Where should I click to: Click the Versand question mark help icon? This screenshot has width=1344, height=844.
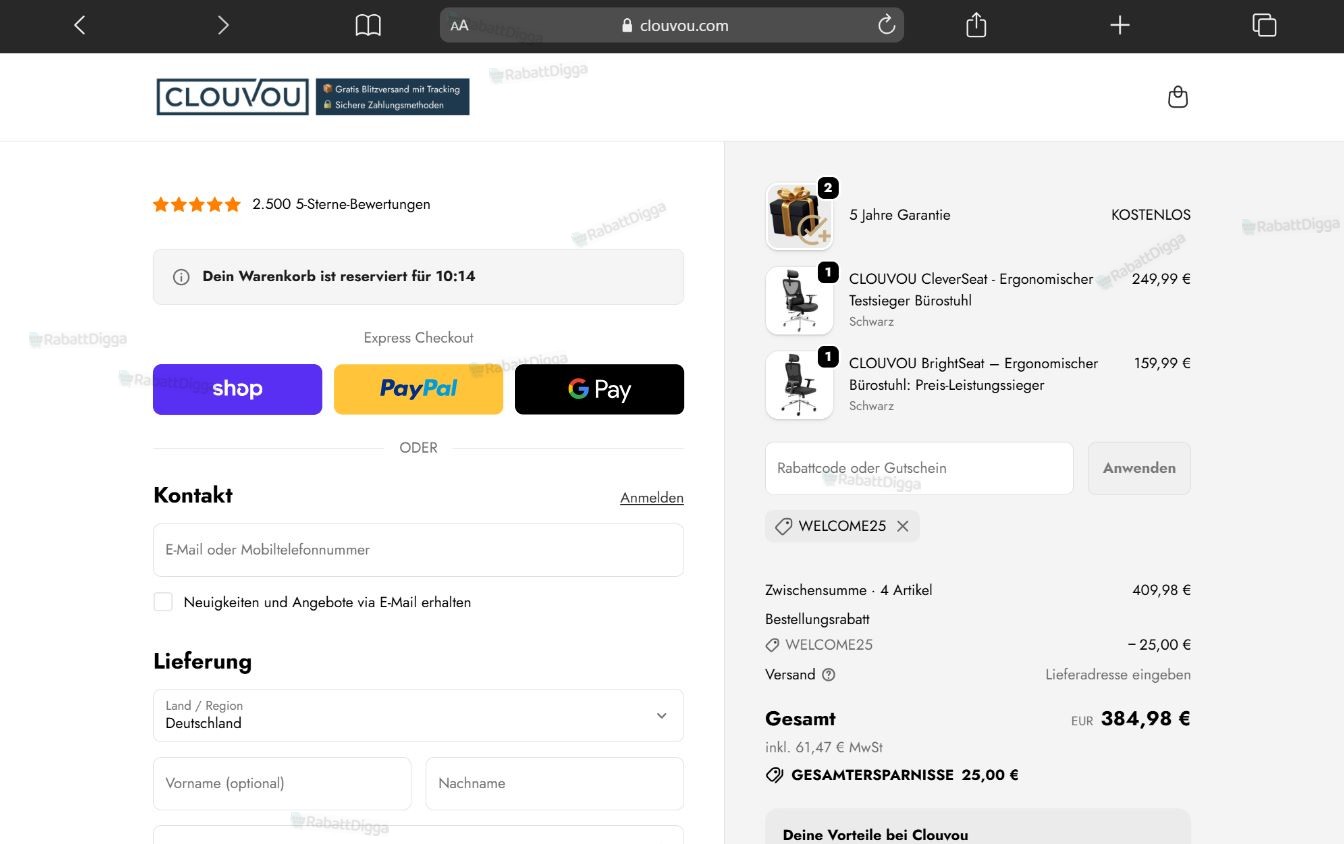coord(828,675)
